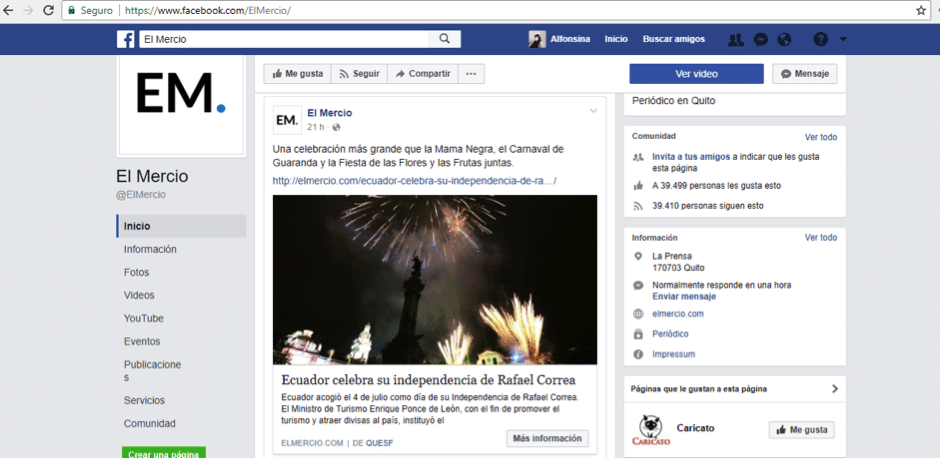Open Fotos section in sidebar
The image size is (941, 459).
[x=137, y=272]
